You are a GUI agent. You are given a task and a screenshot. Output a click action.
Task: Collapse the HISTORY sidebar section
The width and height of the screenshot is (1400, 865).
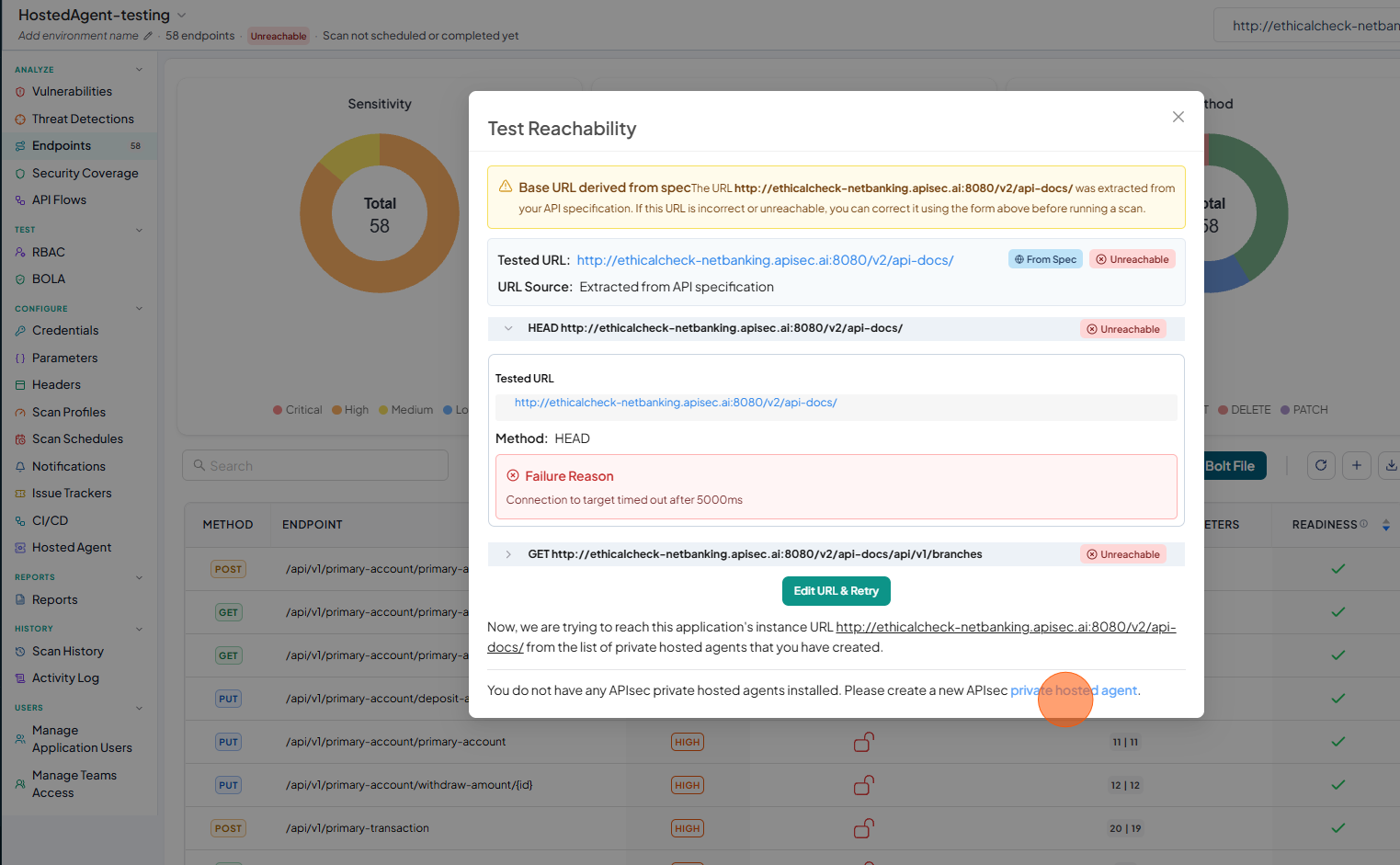pos(139,629)
